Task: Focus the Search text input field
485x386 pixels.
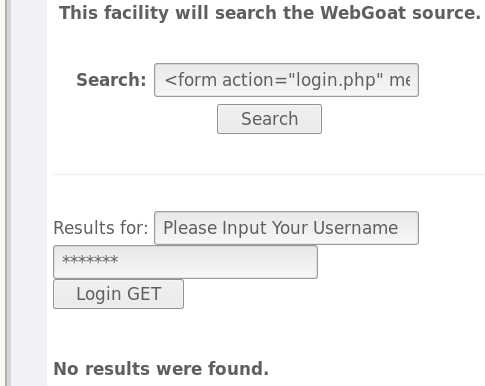Action: tap(286, 80)
